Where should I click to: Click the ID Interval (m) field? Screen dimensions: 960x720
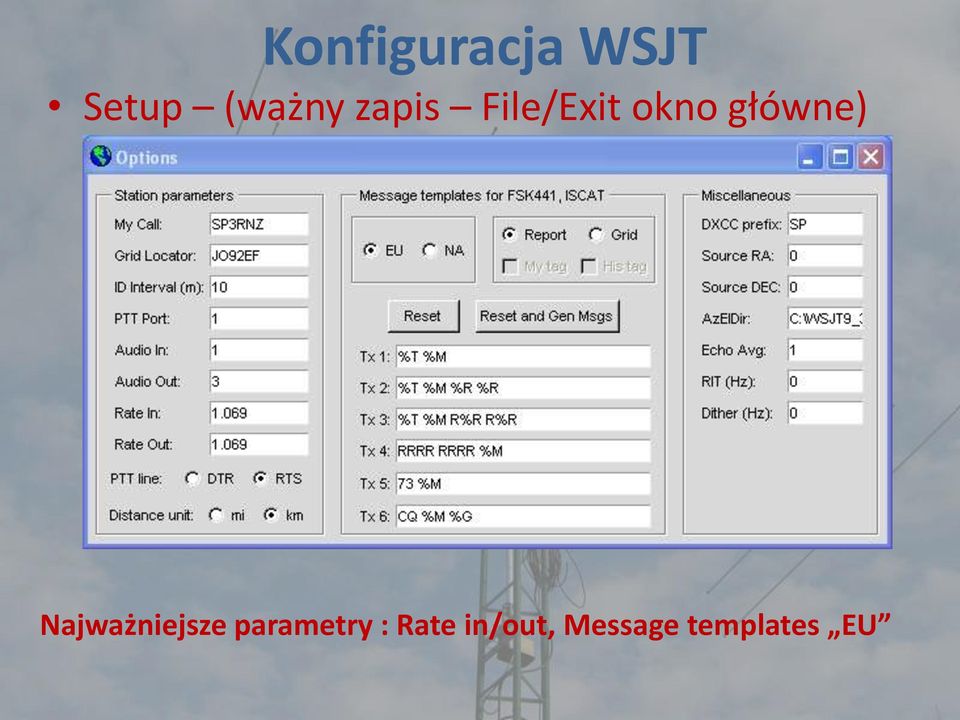(258, 287)
